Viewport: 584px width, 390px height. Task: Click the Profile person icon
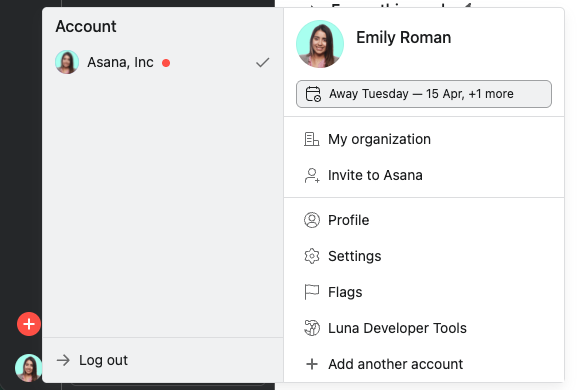click(312, 220)
